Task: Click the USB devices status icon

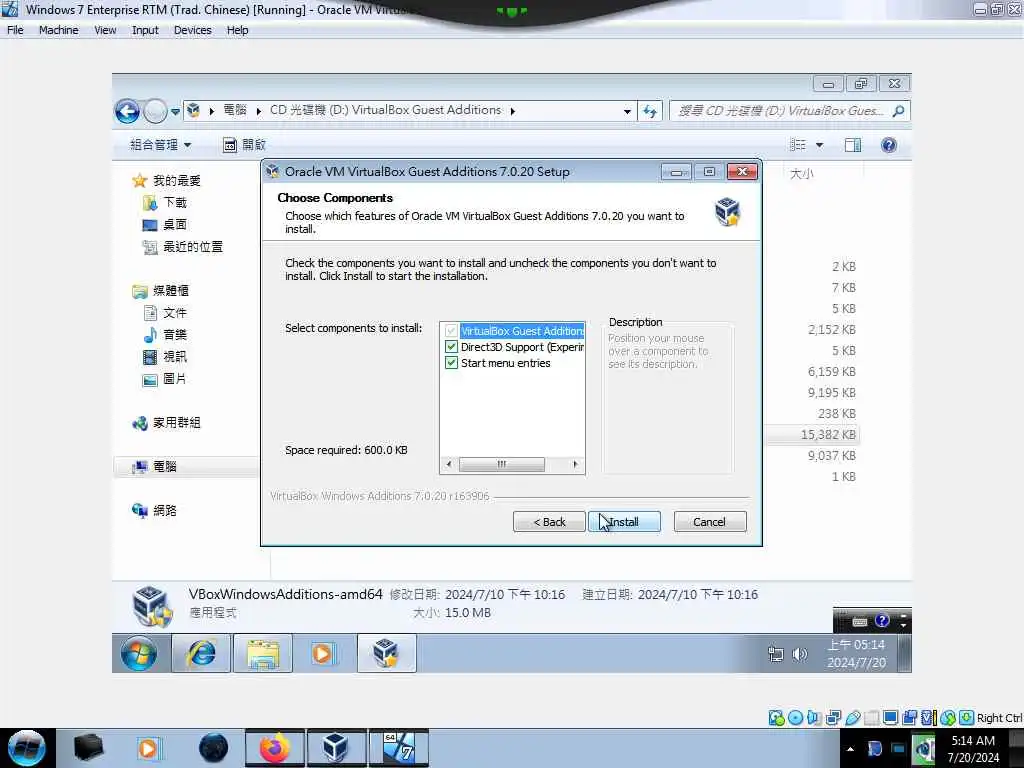Action: [x=853, y=718]
